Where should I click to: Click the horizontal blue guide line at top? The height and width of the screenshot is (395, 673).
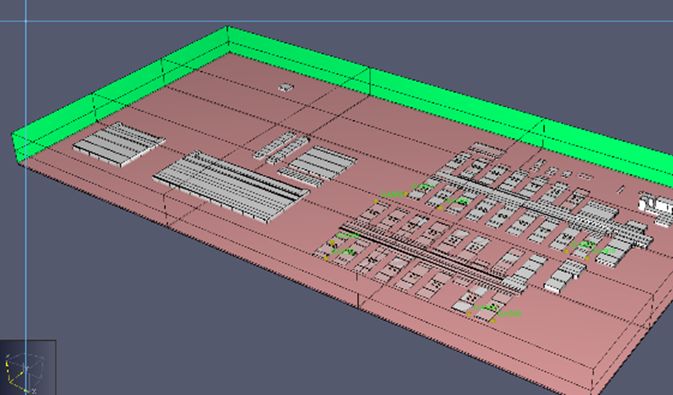tap(336, 21)
